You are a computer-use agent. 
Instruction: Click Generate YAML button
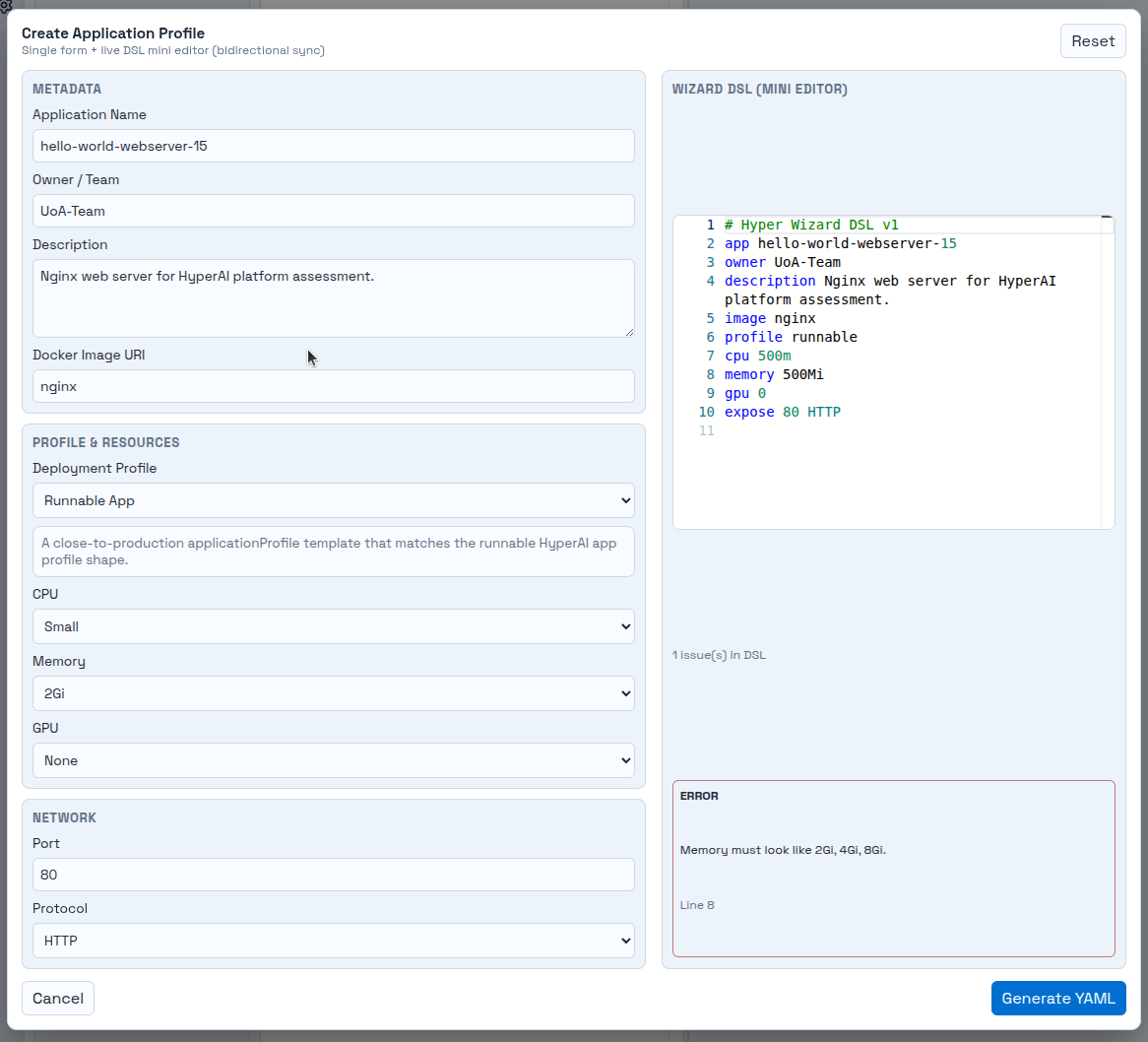tap(1058, 998)
